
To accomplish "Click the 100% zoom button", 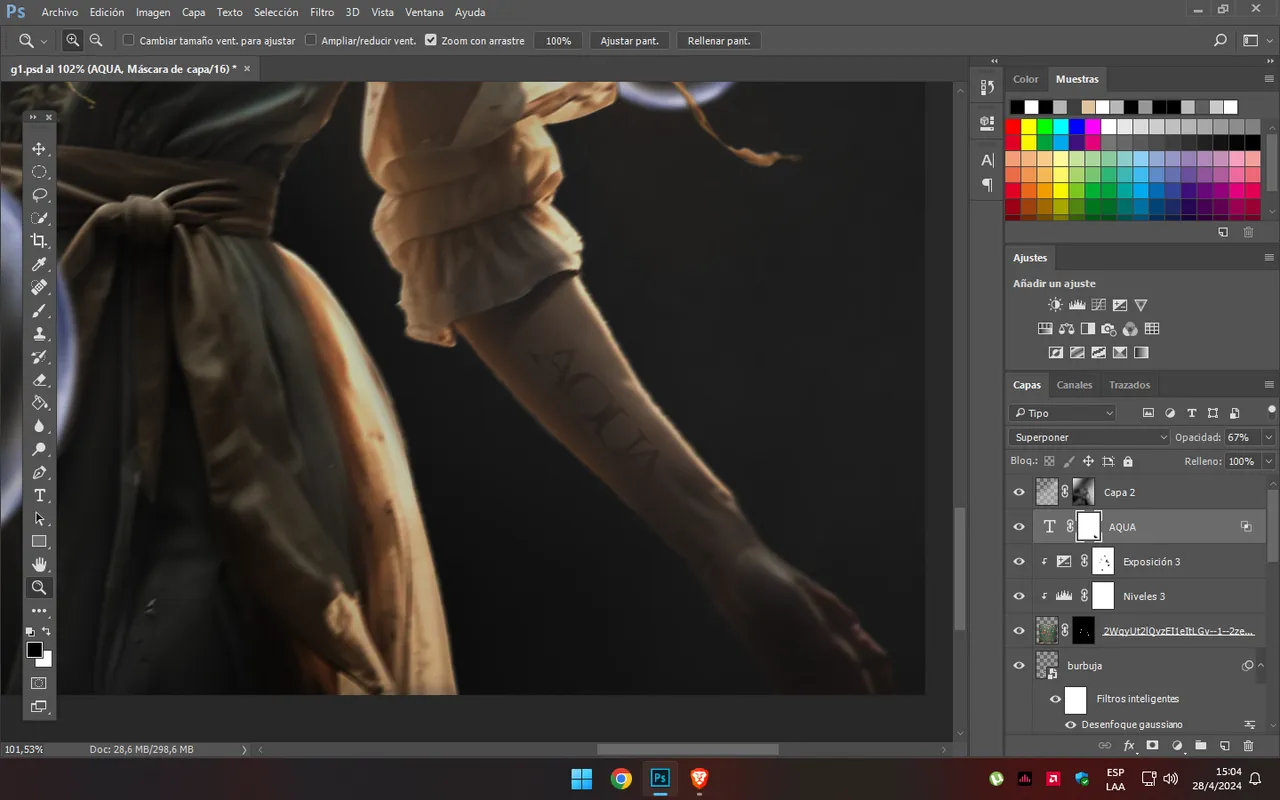I will pos(559,41).
